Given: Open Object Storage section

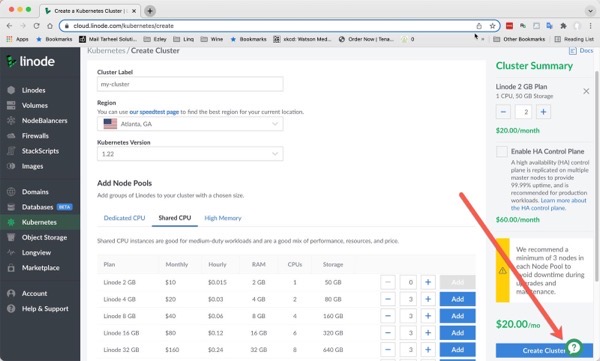Looking at the screenshot, I should coord(44,237).
